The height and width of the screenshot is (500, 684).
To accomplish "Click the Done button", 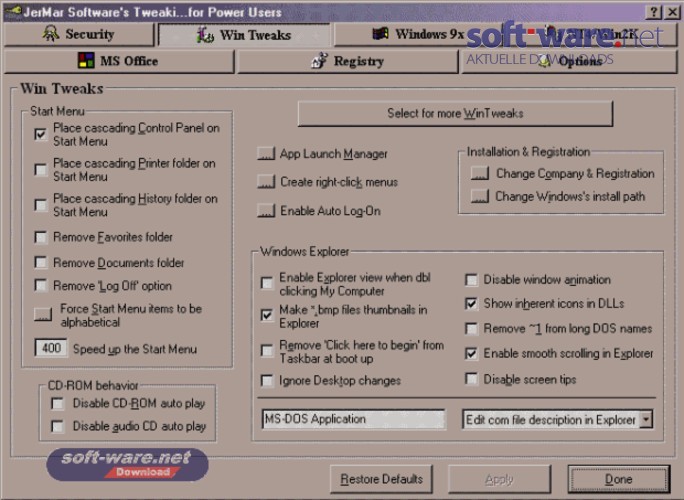I will [x=619, y=479].
